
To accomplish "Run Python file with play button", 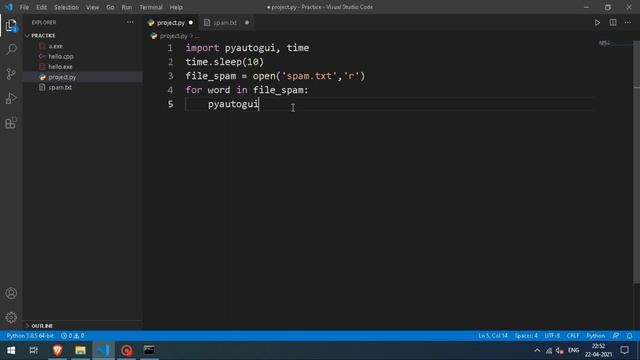I will pos(597,23).
